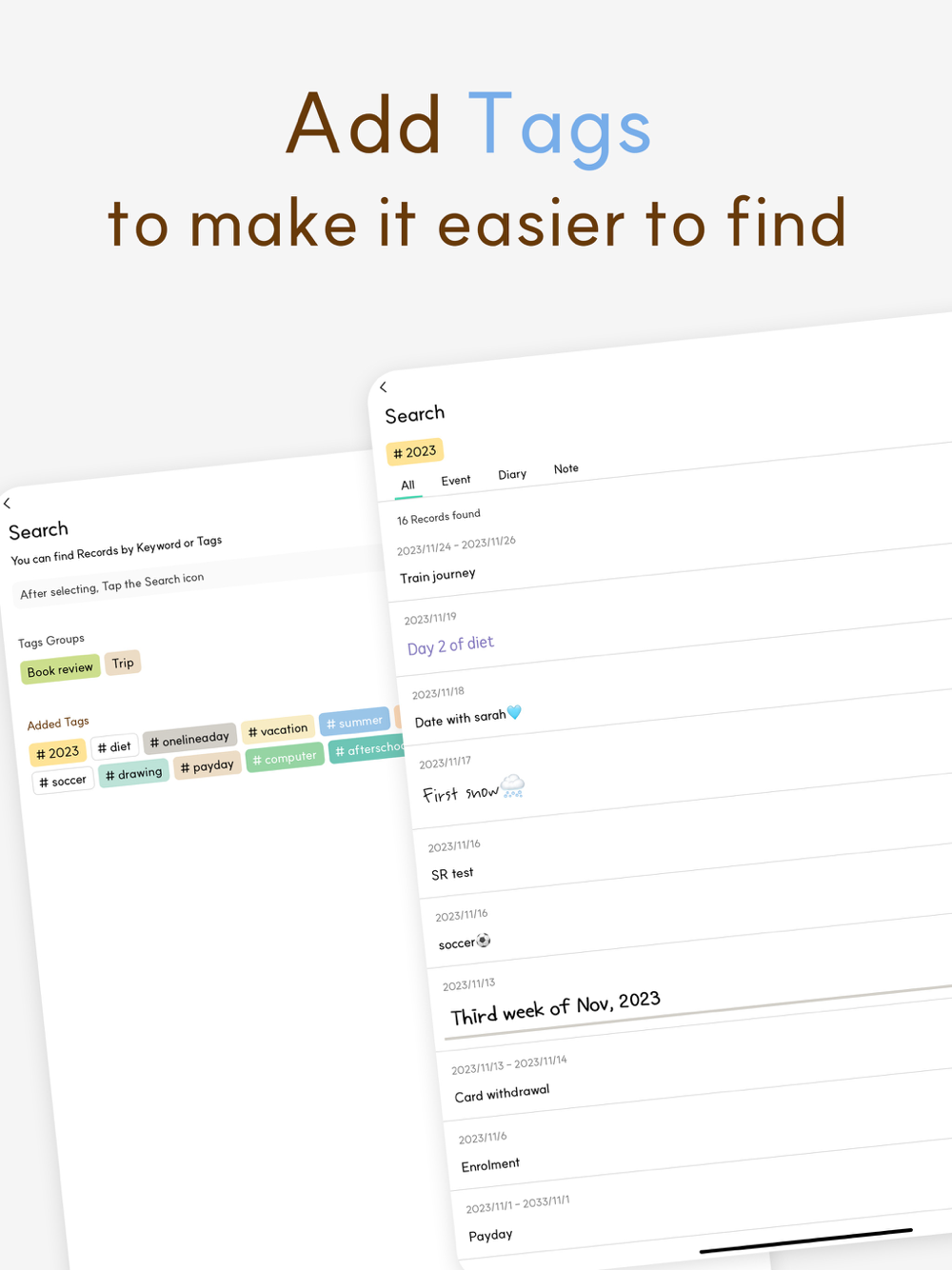Select the # vacation tag
The height and width of the screenshot is (1270, 952).
tap(278, 730)
